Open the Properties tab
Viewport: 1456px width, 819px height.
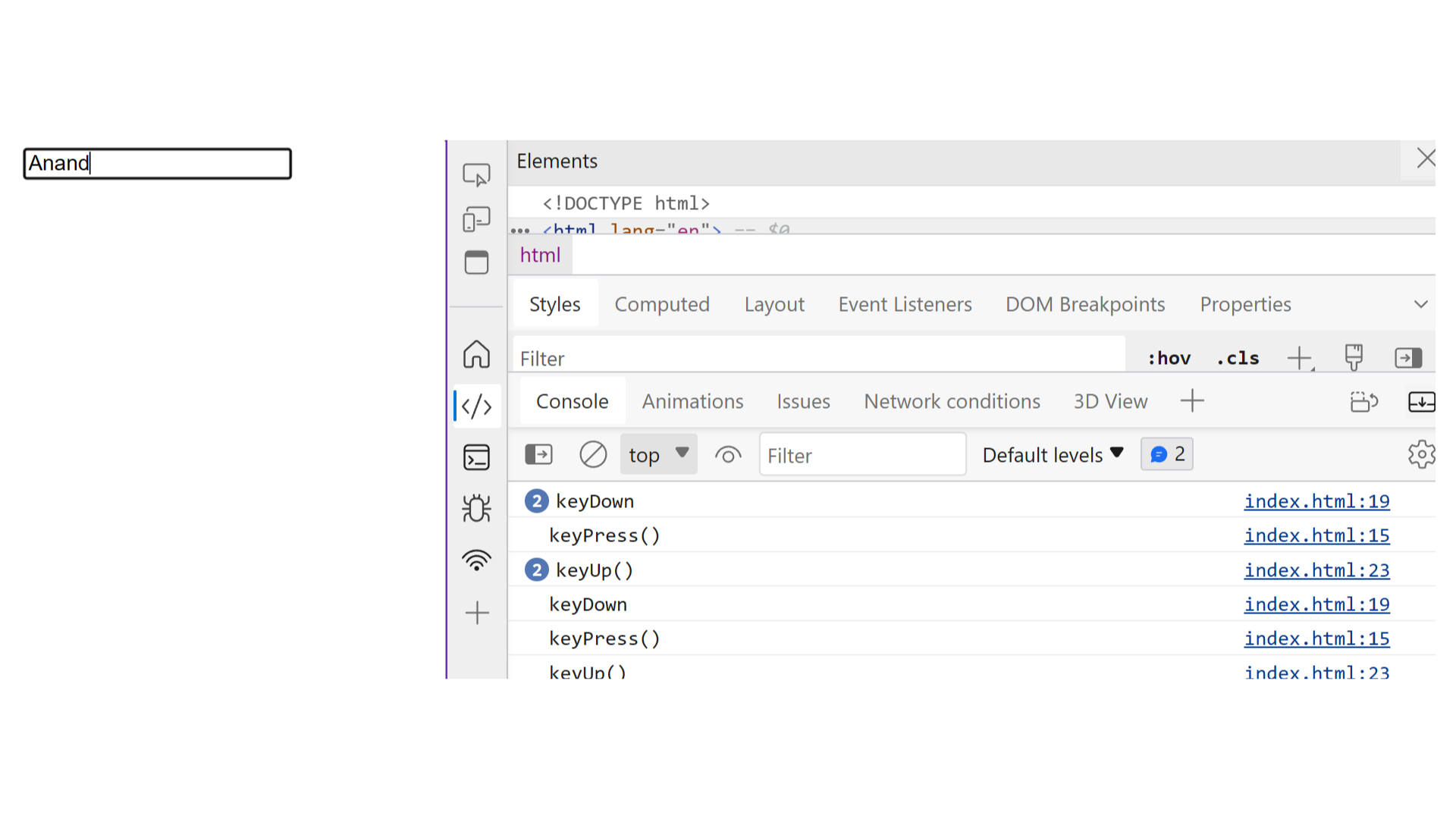coord(1245,304)
